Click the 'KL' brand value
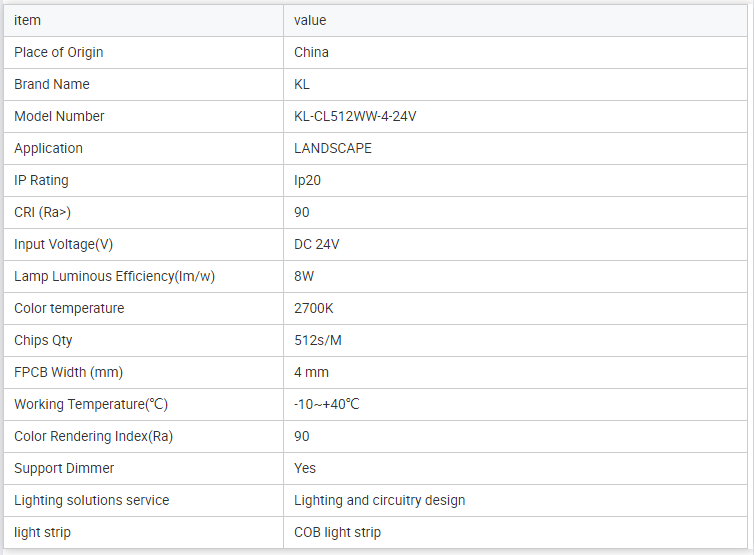 [302, 84]
